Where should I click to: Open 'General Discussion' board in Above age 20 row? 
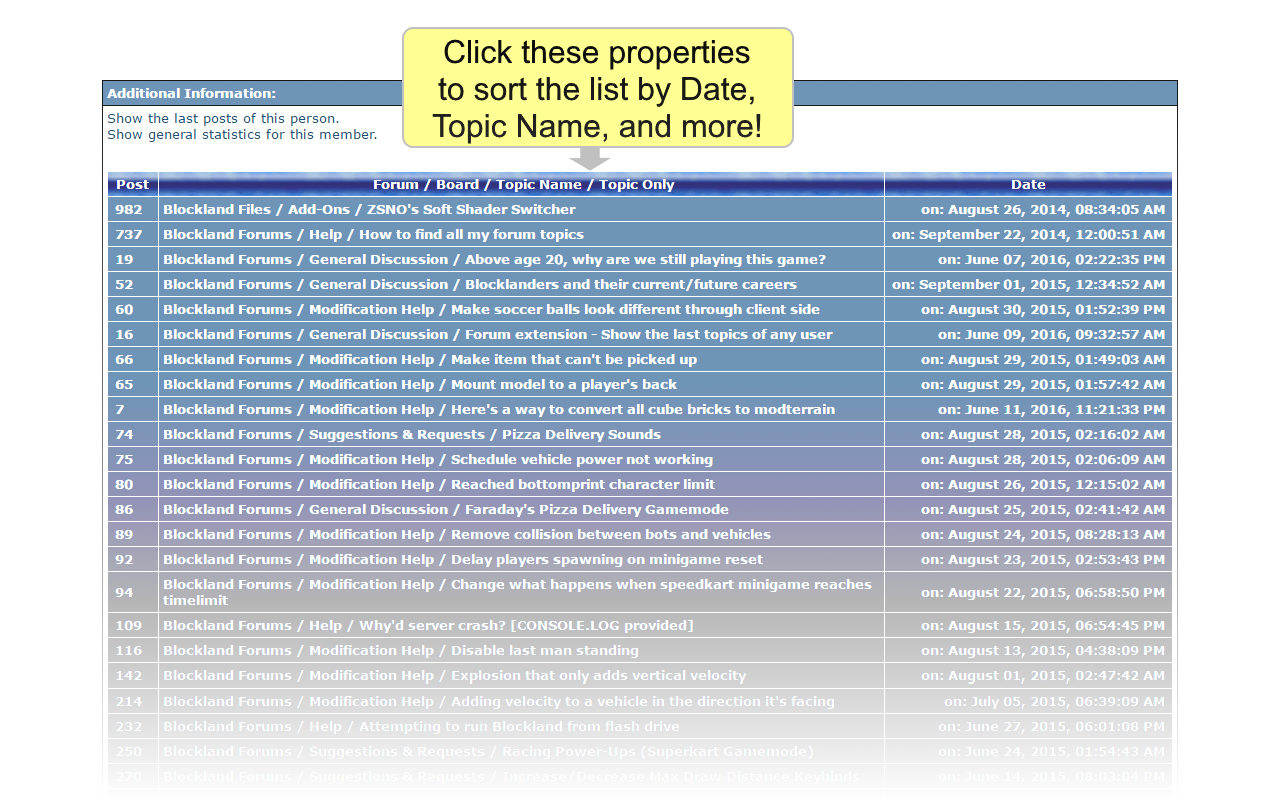point(378,259)
